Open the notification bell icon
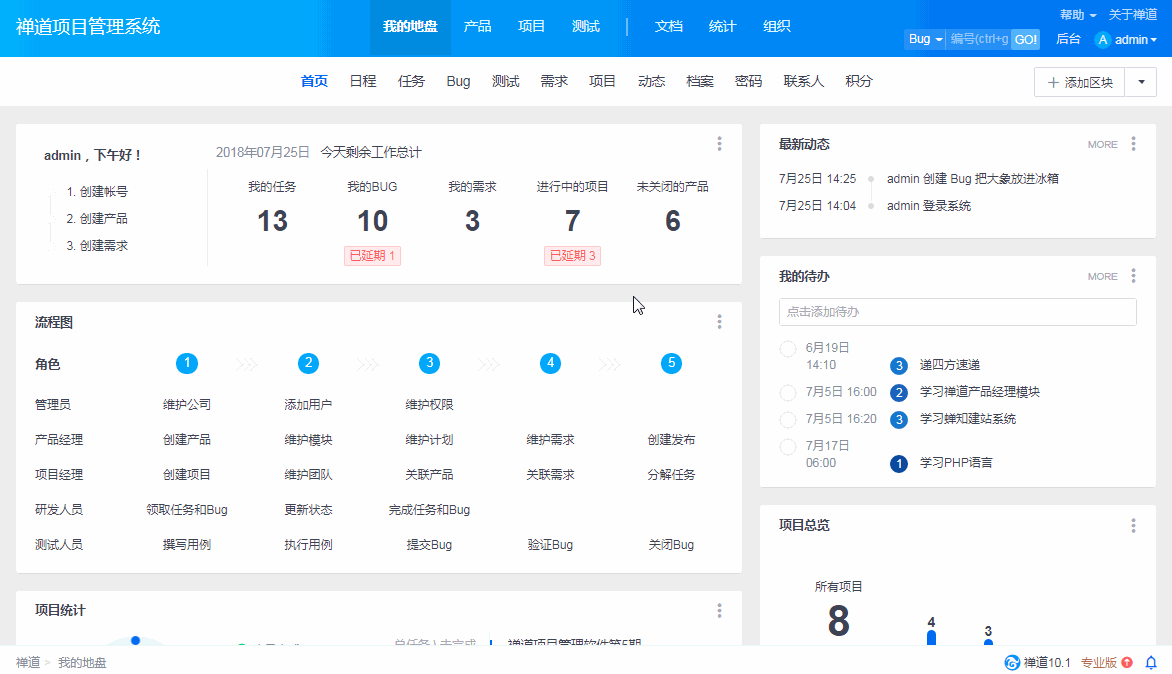The image size is (1172, 674). pyautogui.click(x=1150, y=662)
